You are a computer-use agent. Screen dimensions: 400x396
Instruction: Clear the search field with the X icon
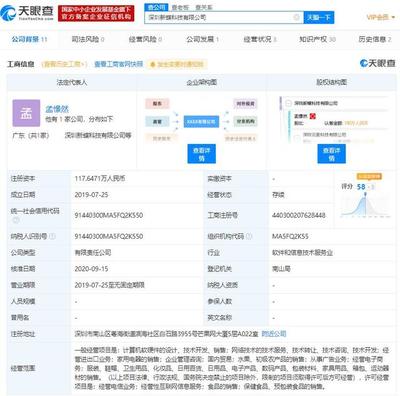click(296, 17)
